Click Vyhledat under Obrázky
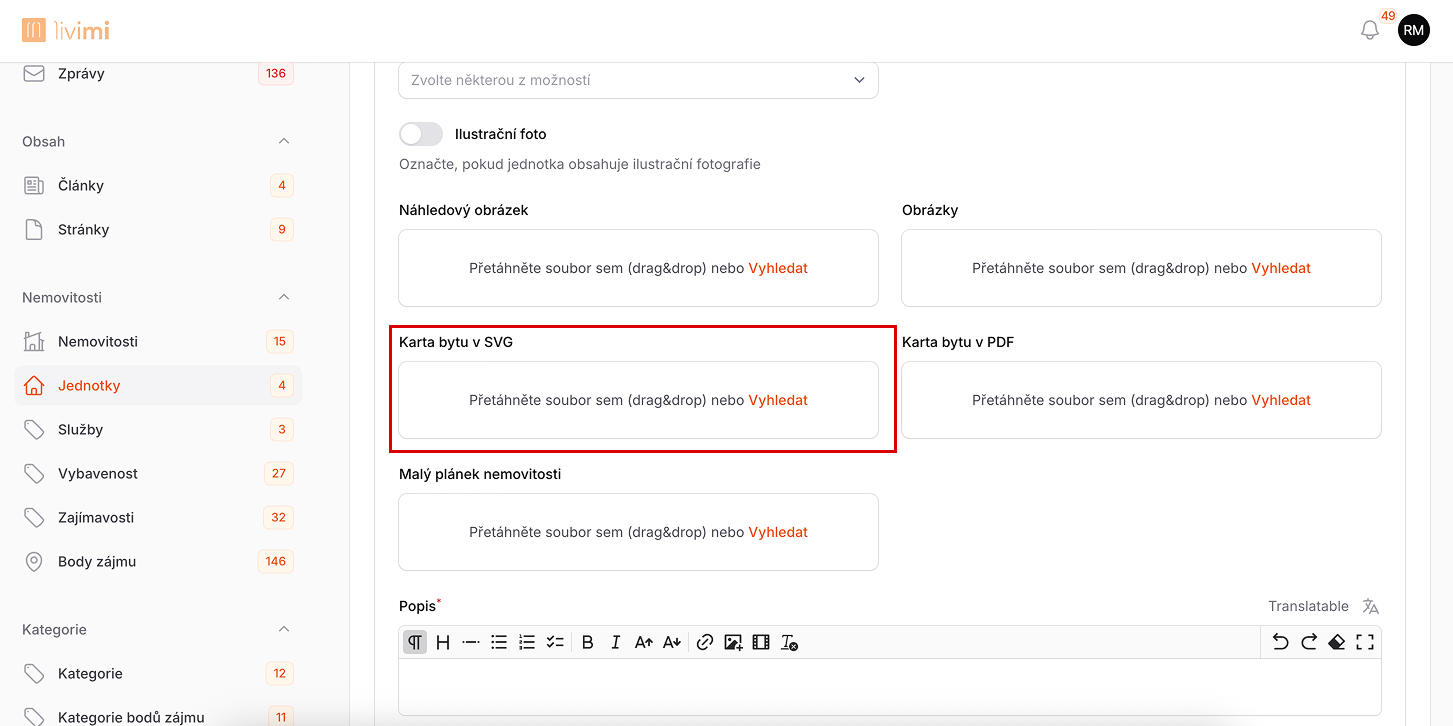This screenshot has width=1453, height=726. tap(1281, 268)
